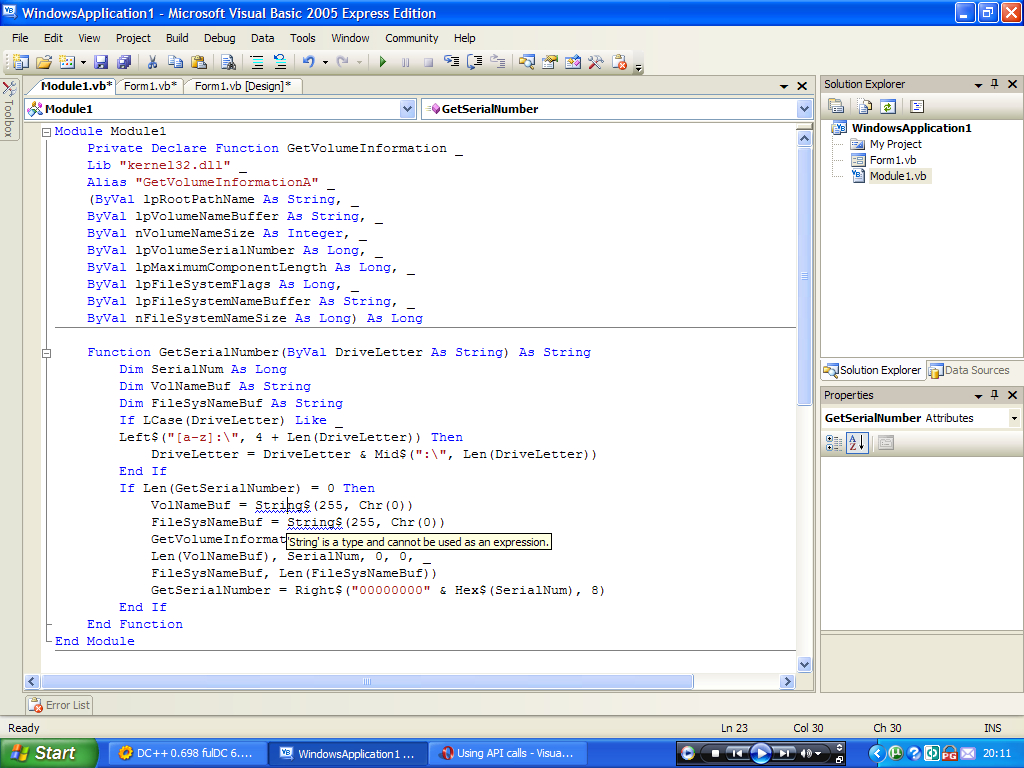This screenshot has width=1024, height=768.
Task: Open the Debug menu
Action: (x=219, y=38)
